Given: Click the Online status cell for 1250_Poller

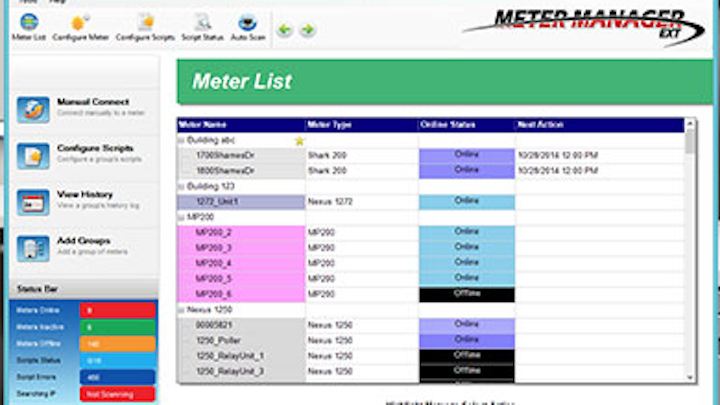Looking at the screenshot, I should (x=467, y=340).
